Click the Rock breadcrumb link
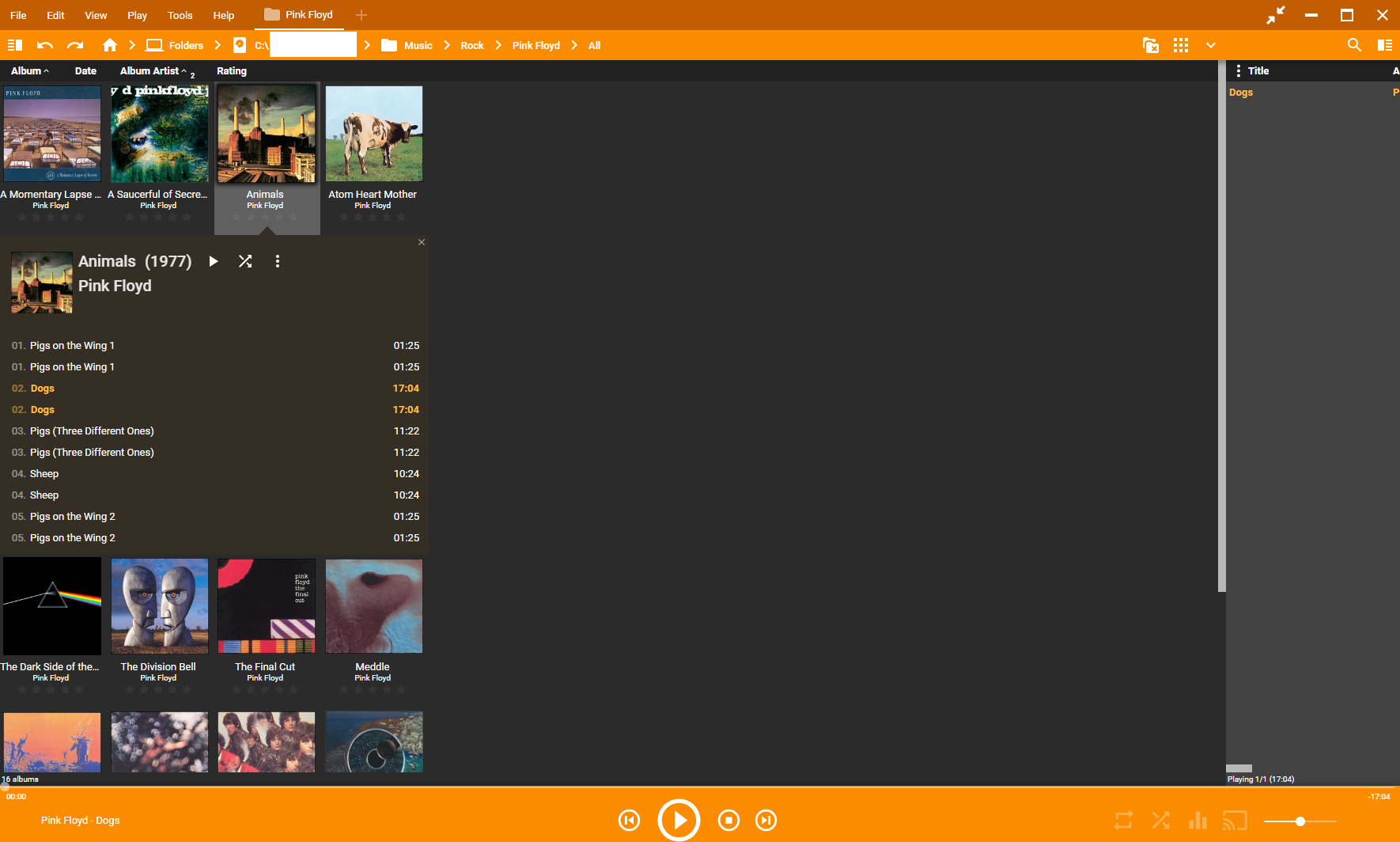This screenshot has height=842, width=1400. (472, 45)
